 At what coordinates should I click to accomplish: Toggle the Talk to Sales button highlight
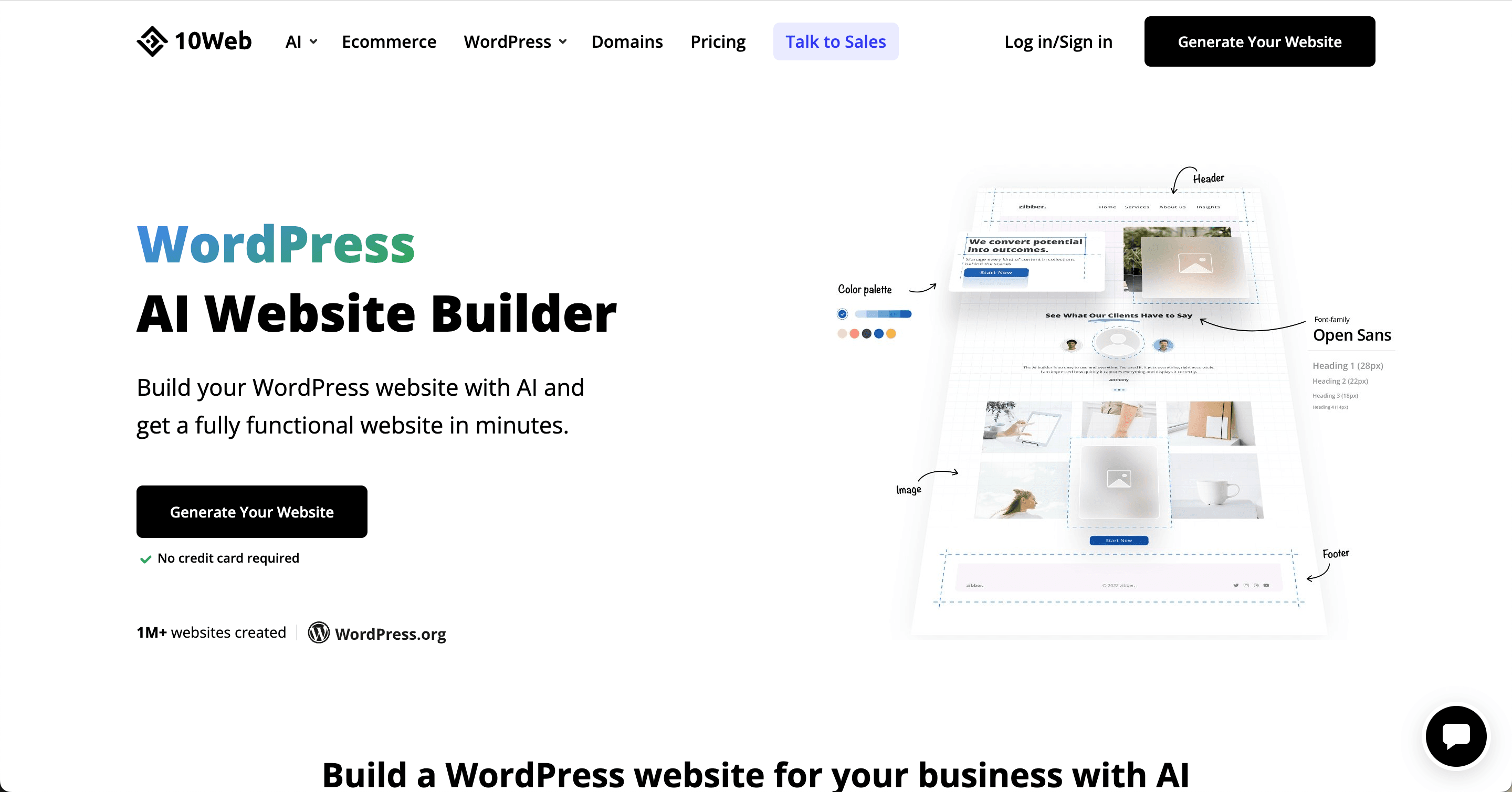coord(836,41)
